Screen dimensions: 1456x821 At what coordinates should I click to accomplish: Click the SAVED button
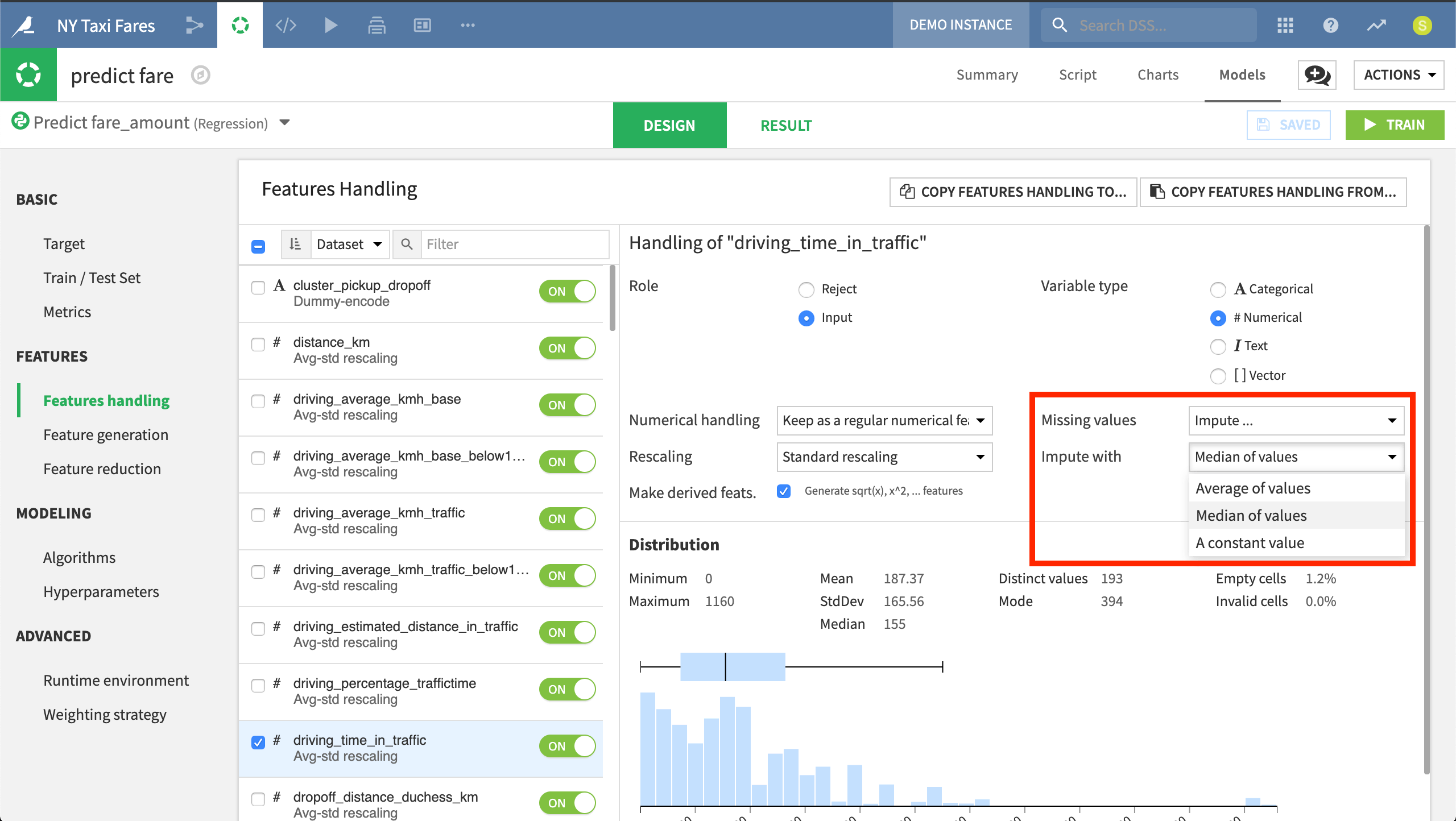point(1288,125)
